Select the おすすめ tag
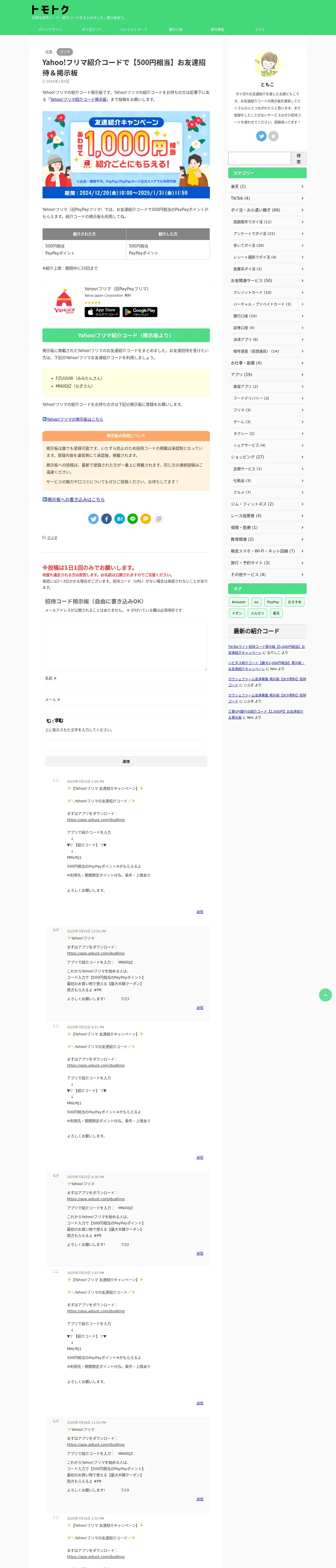 coord(295,602)
